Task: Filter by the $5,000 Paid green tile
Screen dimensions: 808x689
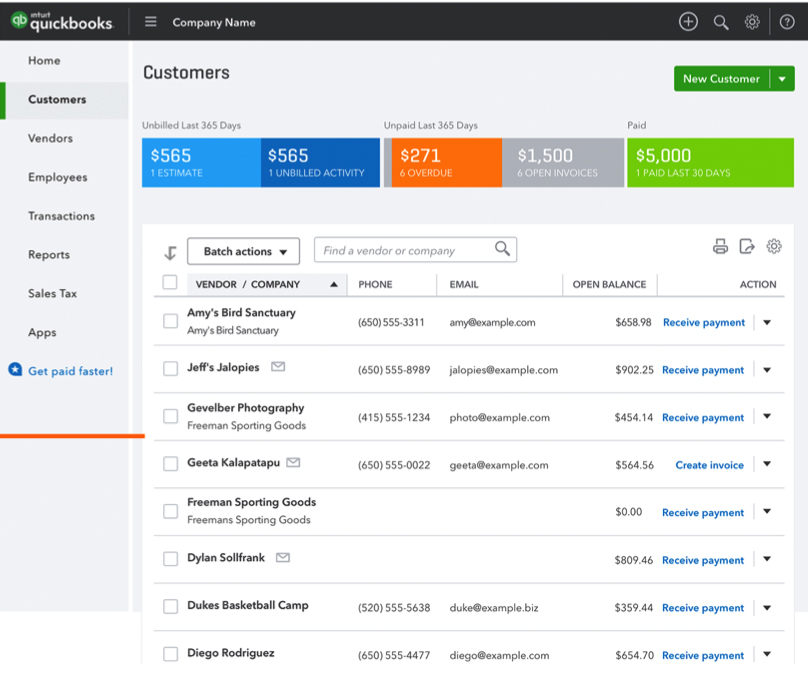Action: [710, 162]
